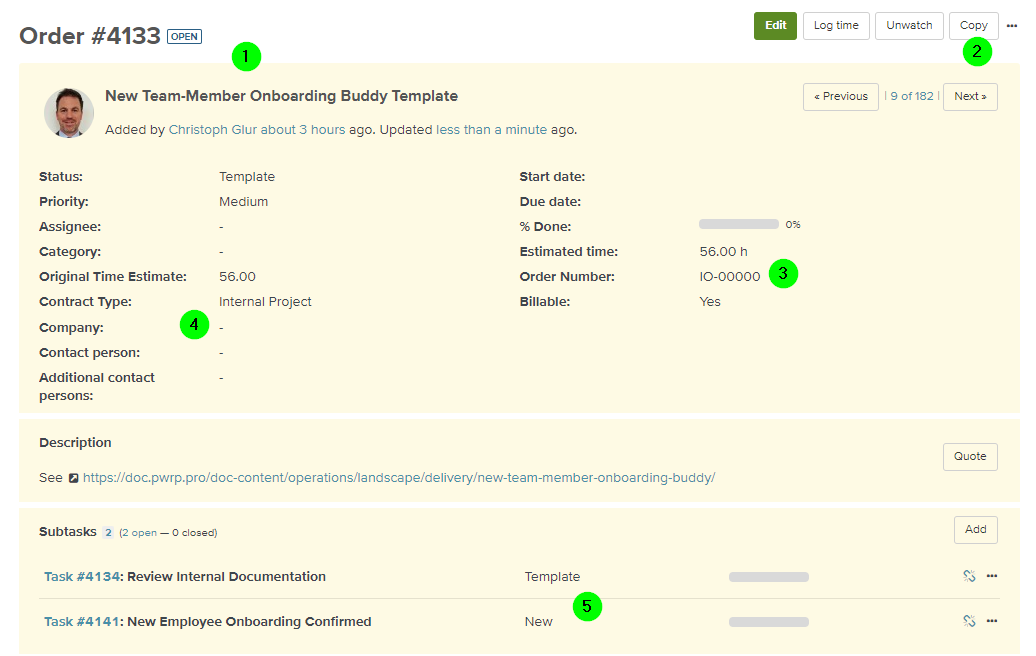Viewport: 1036px width, 656px height.
Task: Unlink subtask Task #4141 relation icon
Action: (x=969, y=621)
